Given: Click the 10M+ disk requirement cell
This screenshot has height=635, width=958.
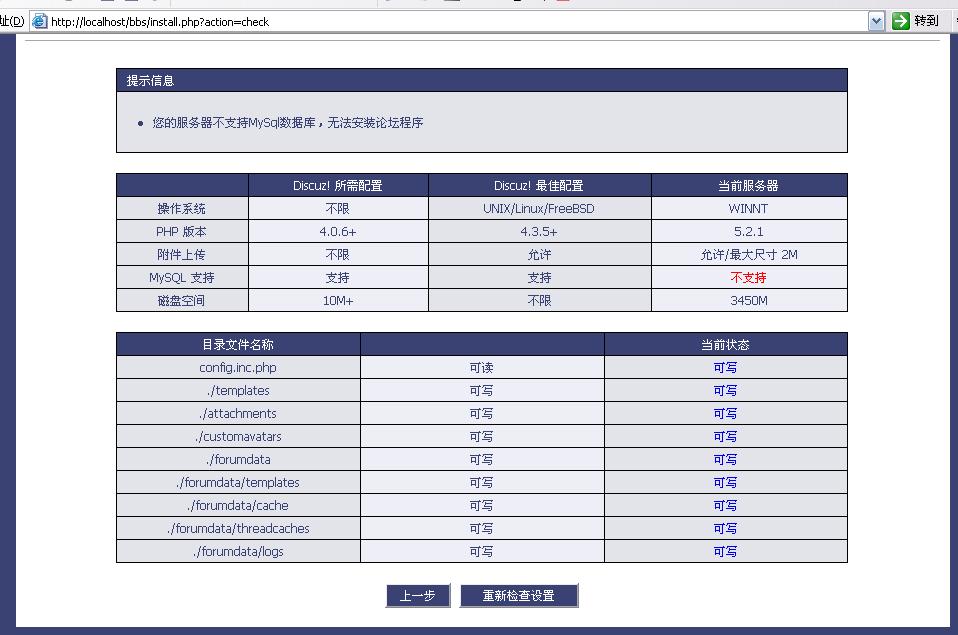Looking at the screenshot, I should [x=338, y=301].
